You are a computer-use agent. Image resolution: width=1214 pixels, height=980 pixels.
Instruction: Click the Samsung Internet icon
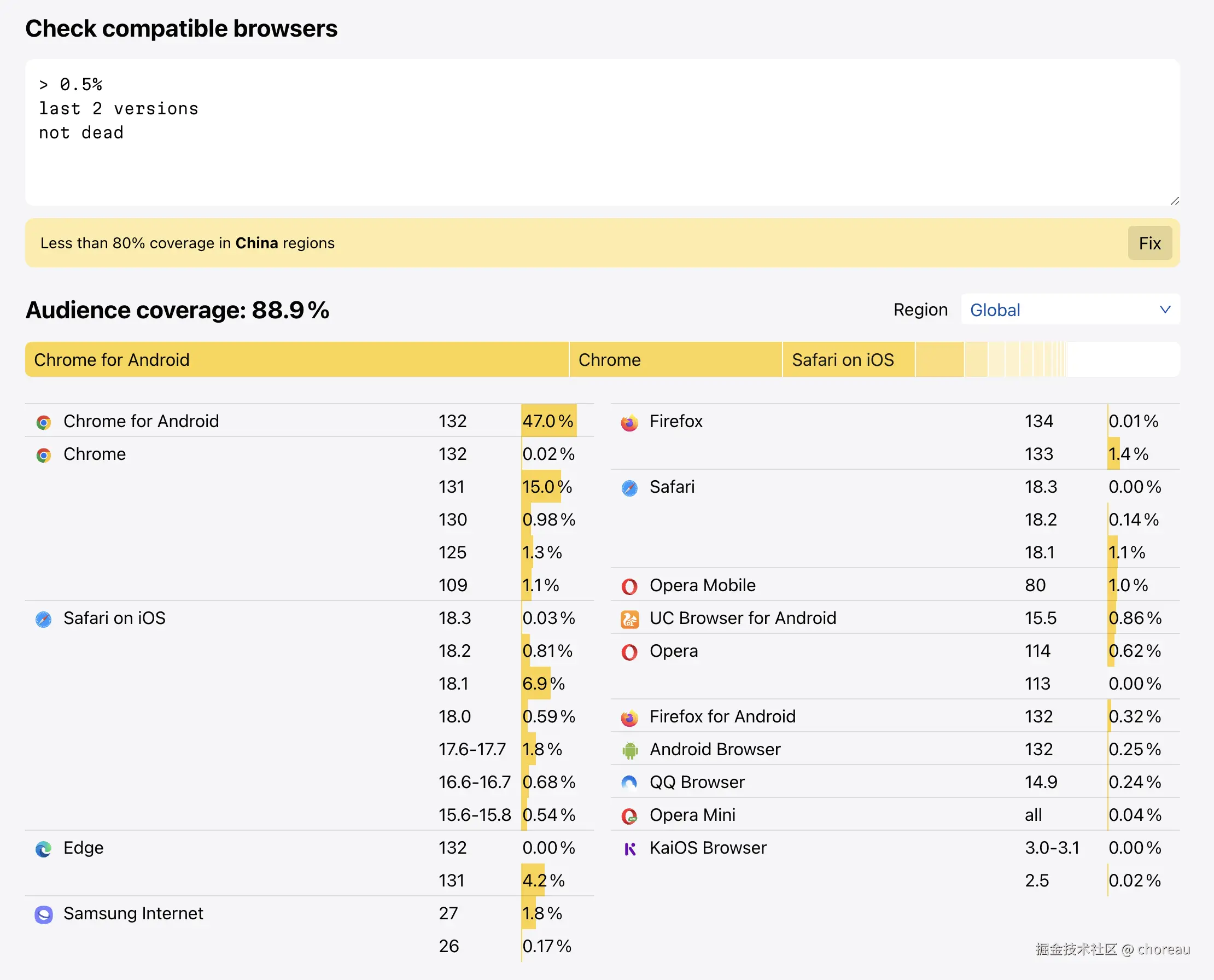tap(43, 914)
